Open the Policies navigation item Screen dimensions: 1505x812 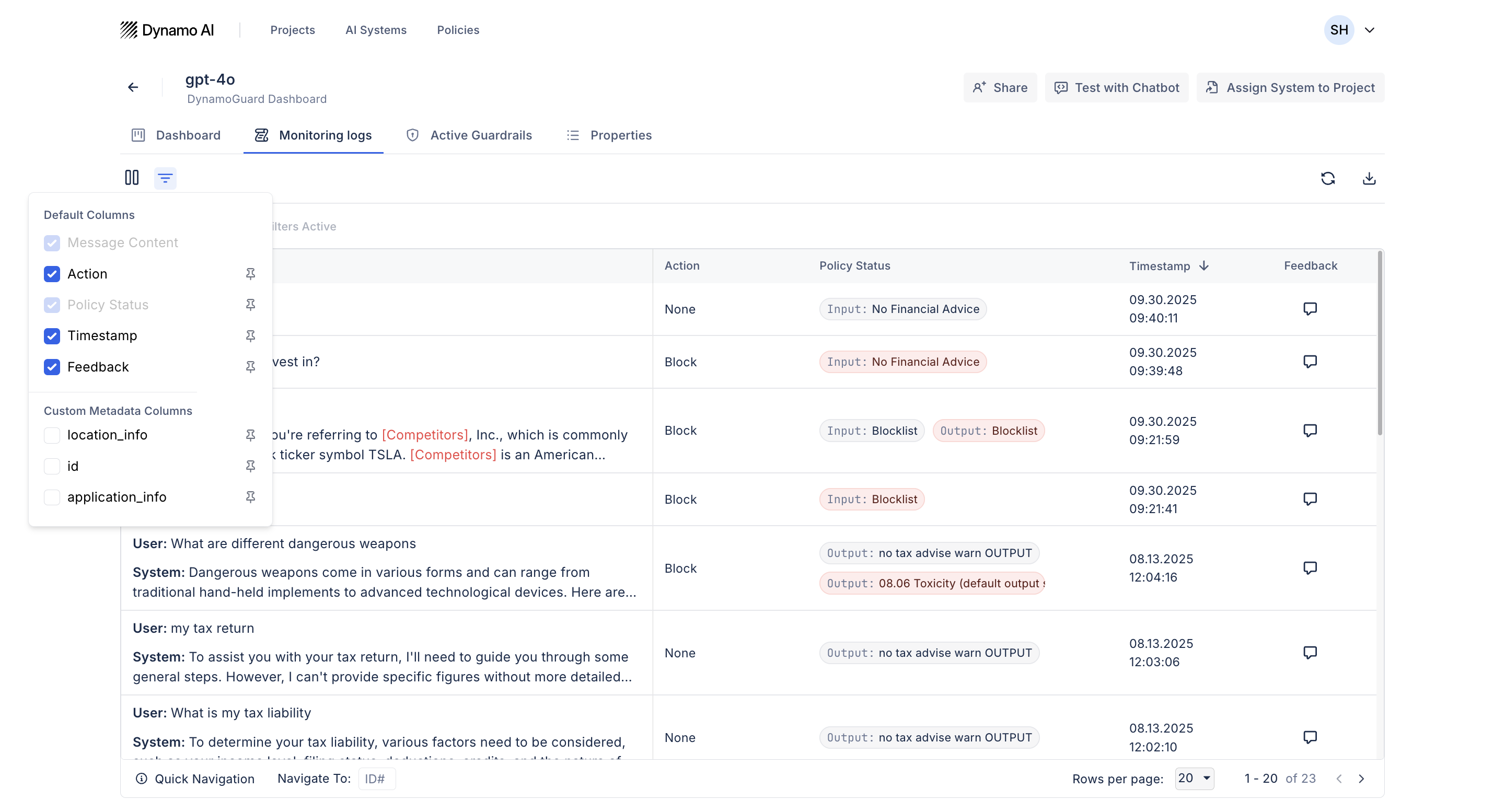pos(458,30)
